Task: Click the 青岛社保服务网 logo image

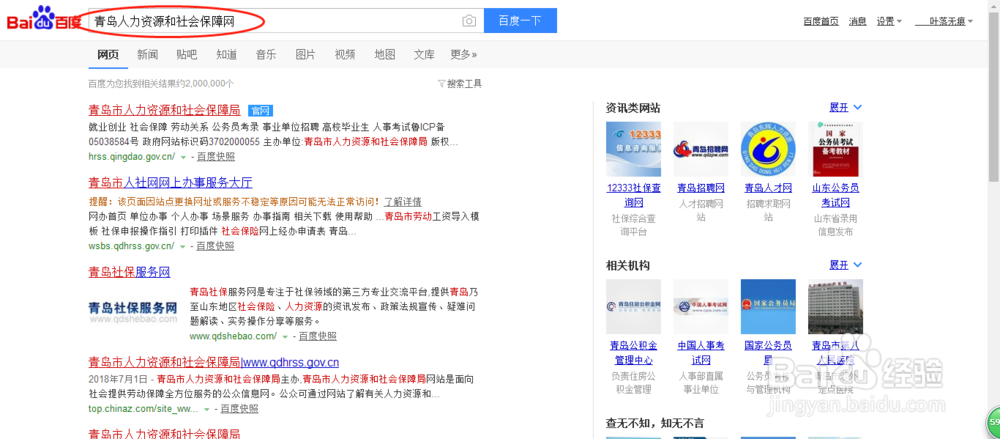Action: [x=133, y=312]
